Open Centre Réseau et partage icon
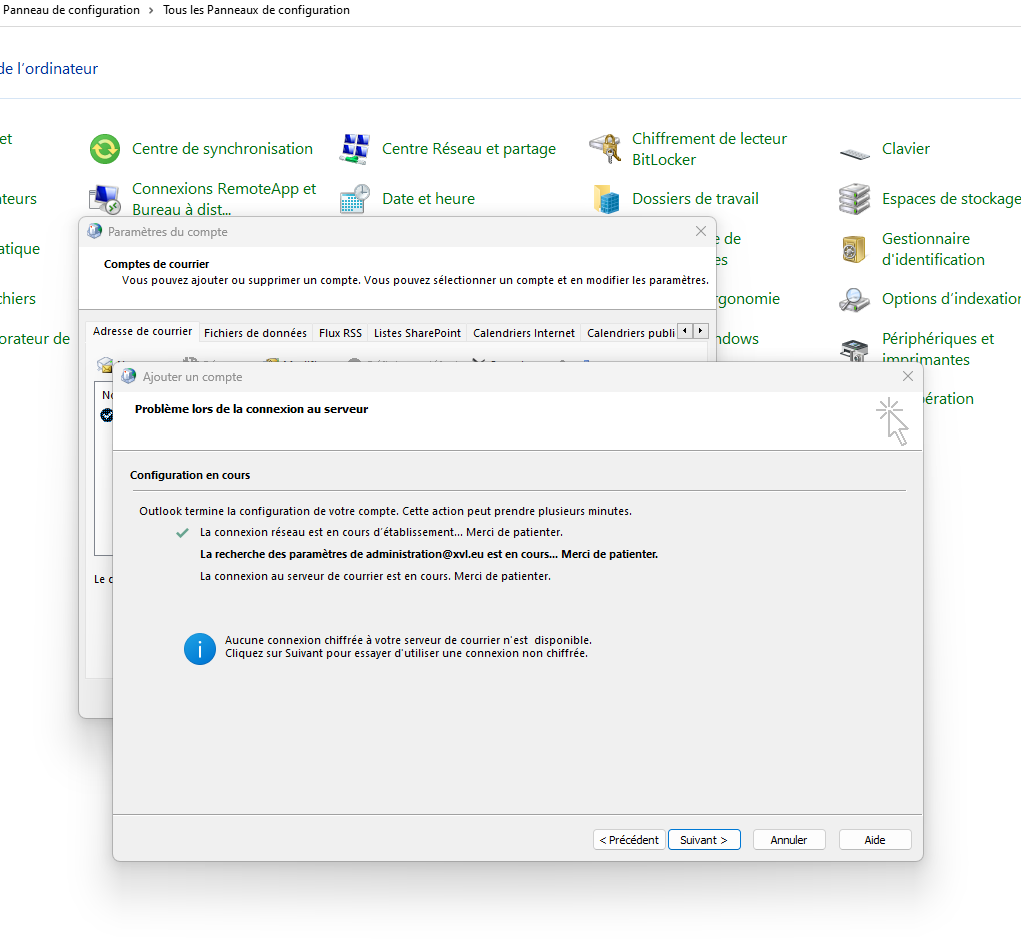The height and width of the screenshot is (943, 1021). pos(355,149)
